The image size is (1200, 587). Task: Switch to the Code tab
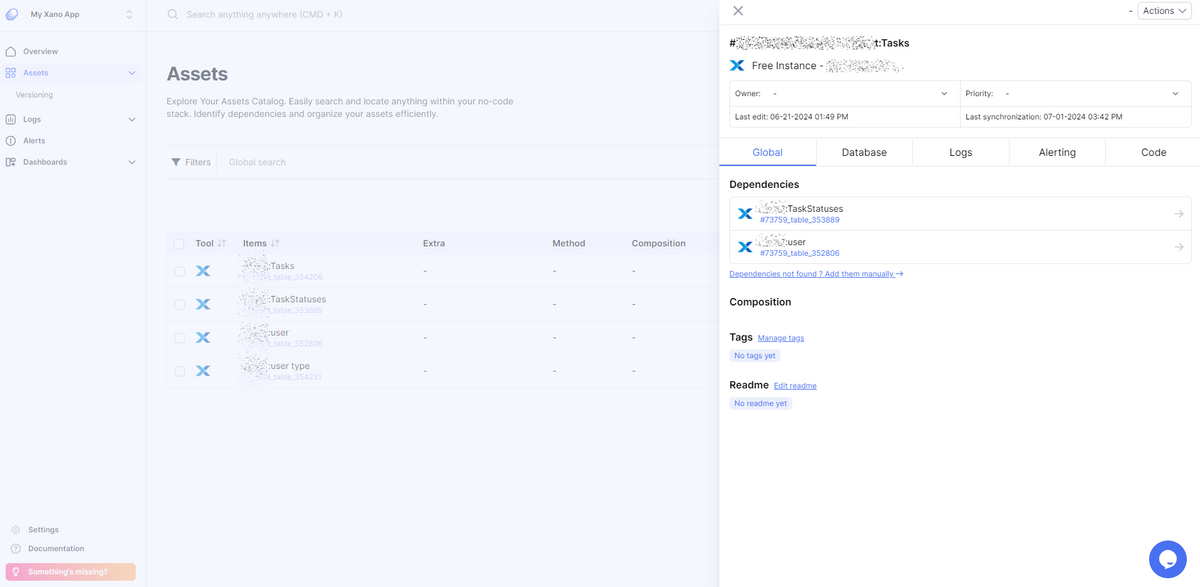tap(1153, 152)
